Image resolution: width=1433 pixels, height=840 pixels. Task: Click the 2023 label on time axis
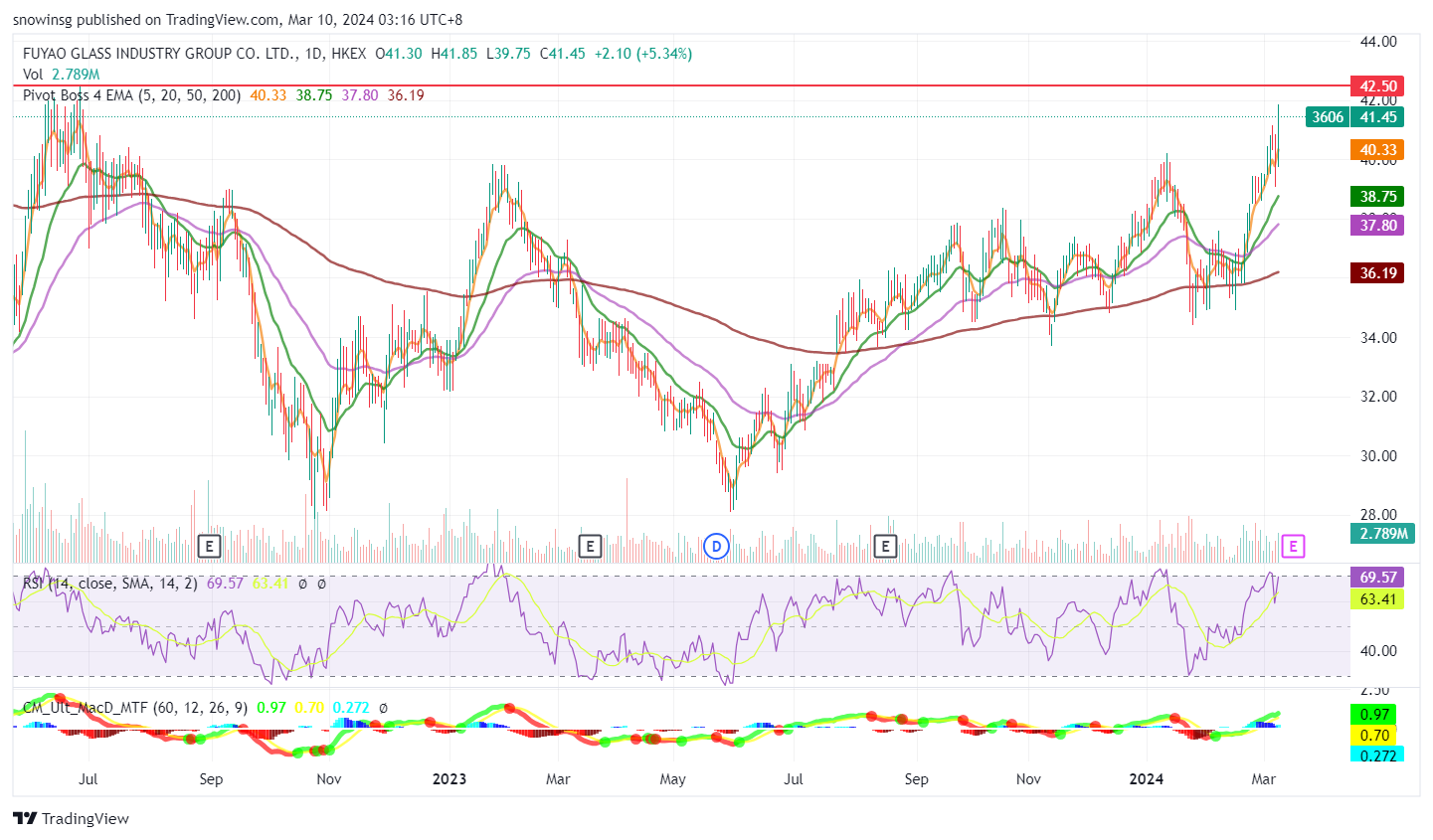coord(449,779)
